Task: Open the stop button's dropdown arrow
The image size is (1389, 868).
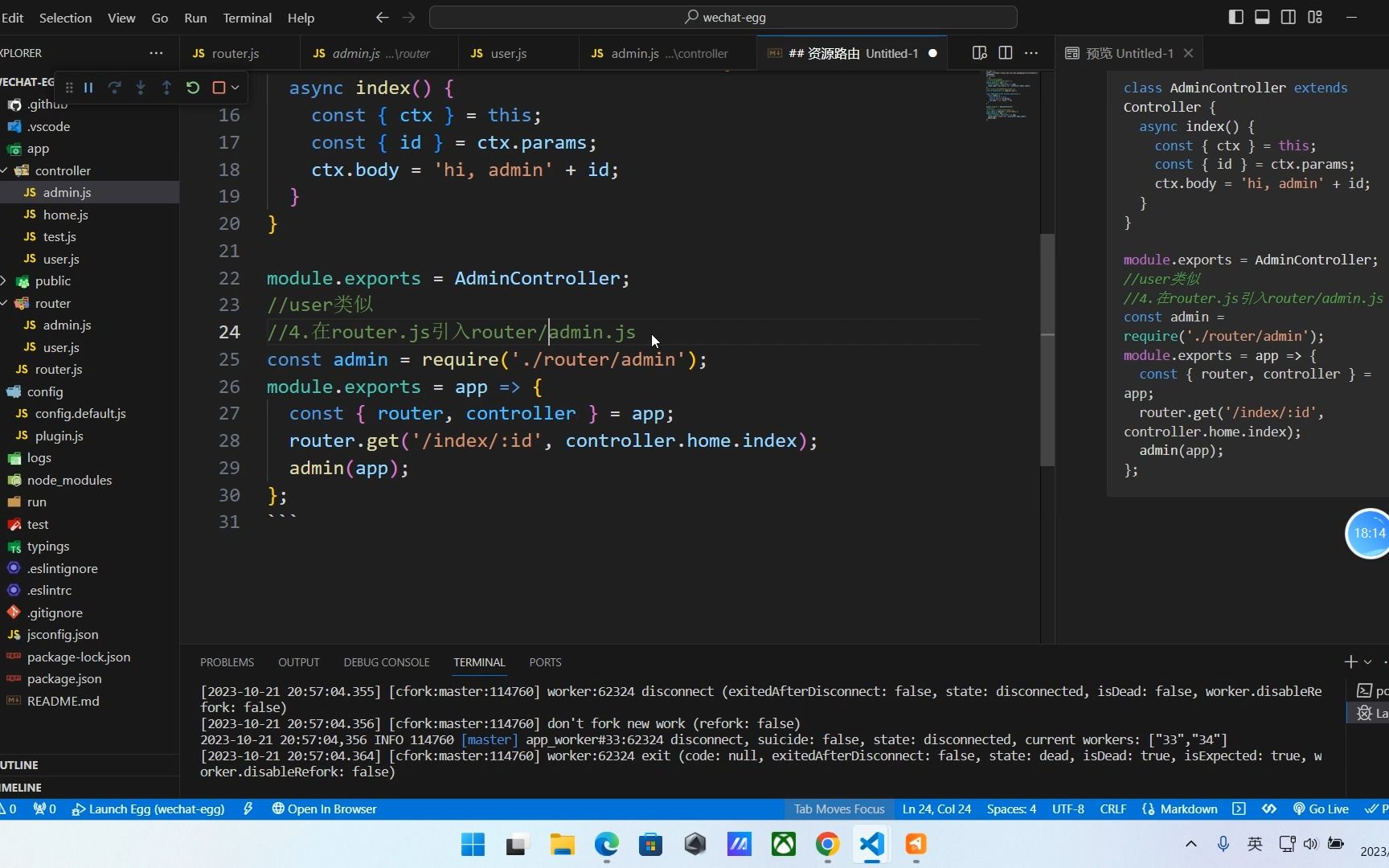Action: pos(235,88)
